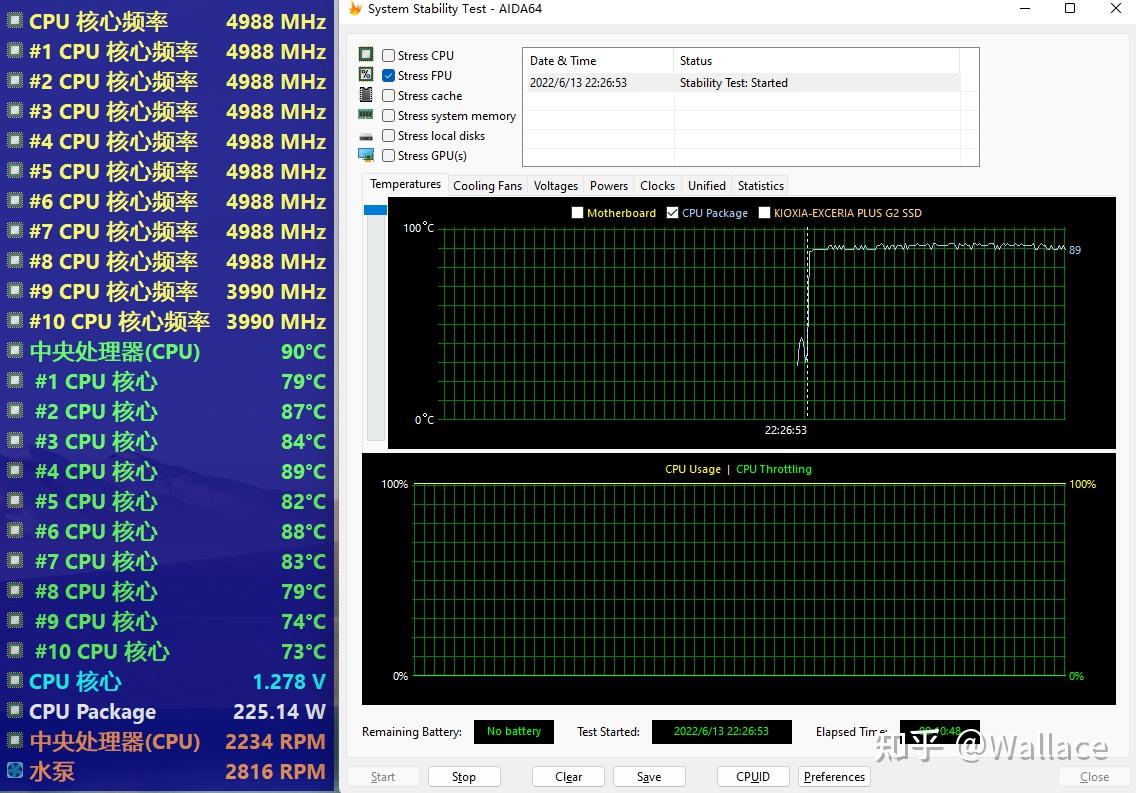
Task: Click the icon beside CPU 核心 1.278 V
Action: tap(14, 680)
